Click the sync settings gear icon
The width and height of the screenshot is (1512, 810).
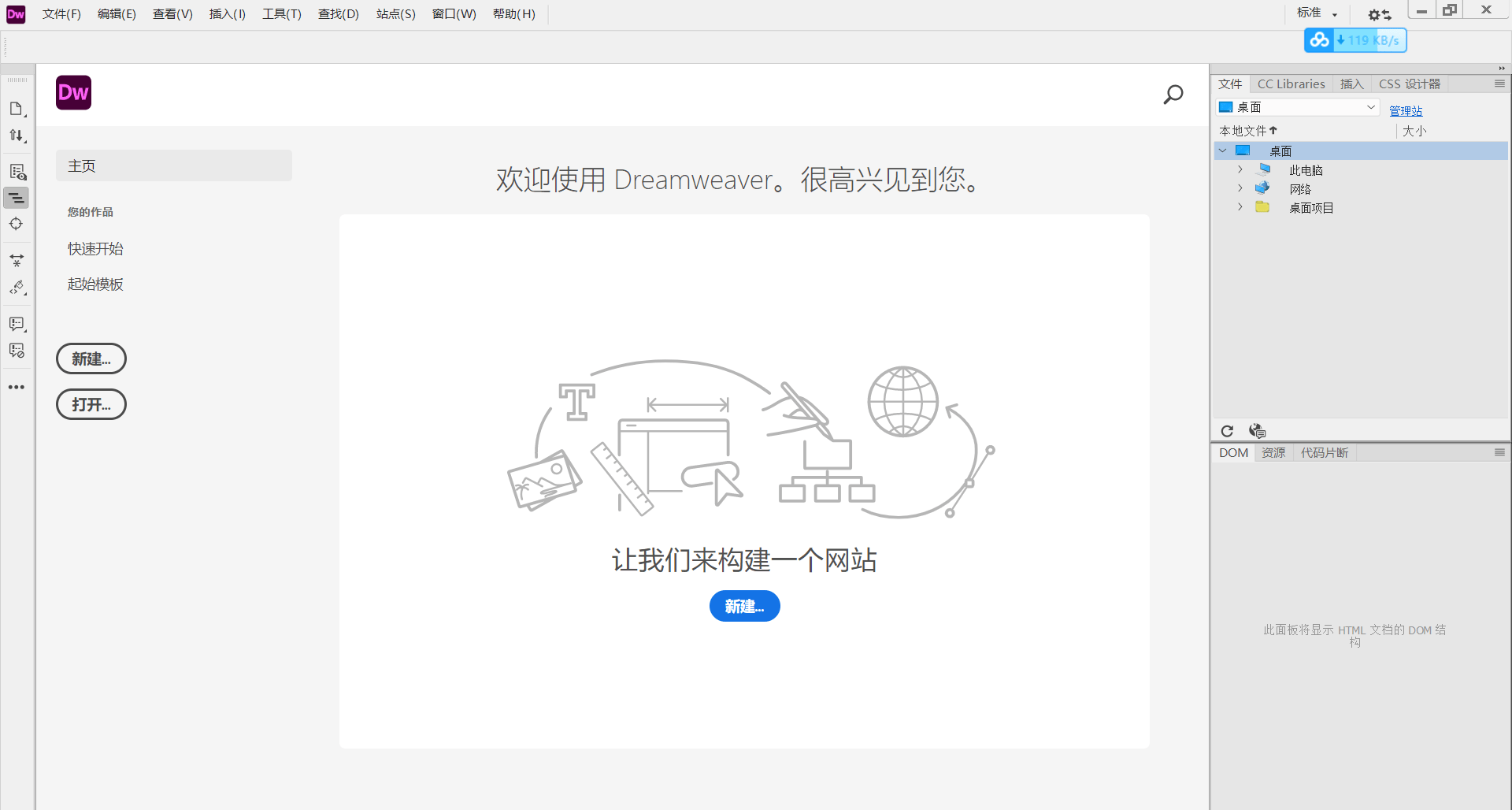coord(1379,14)
